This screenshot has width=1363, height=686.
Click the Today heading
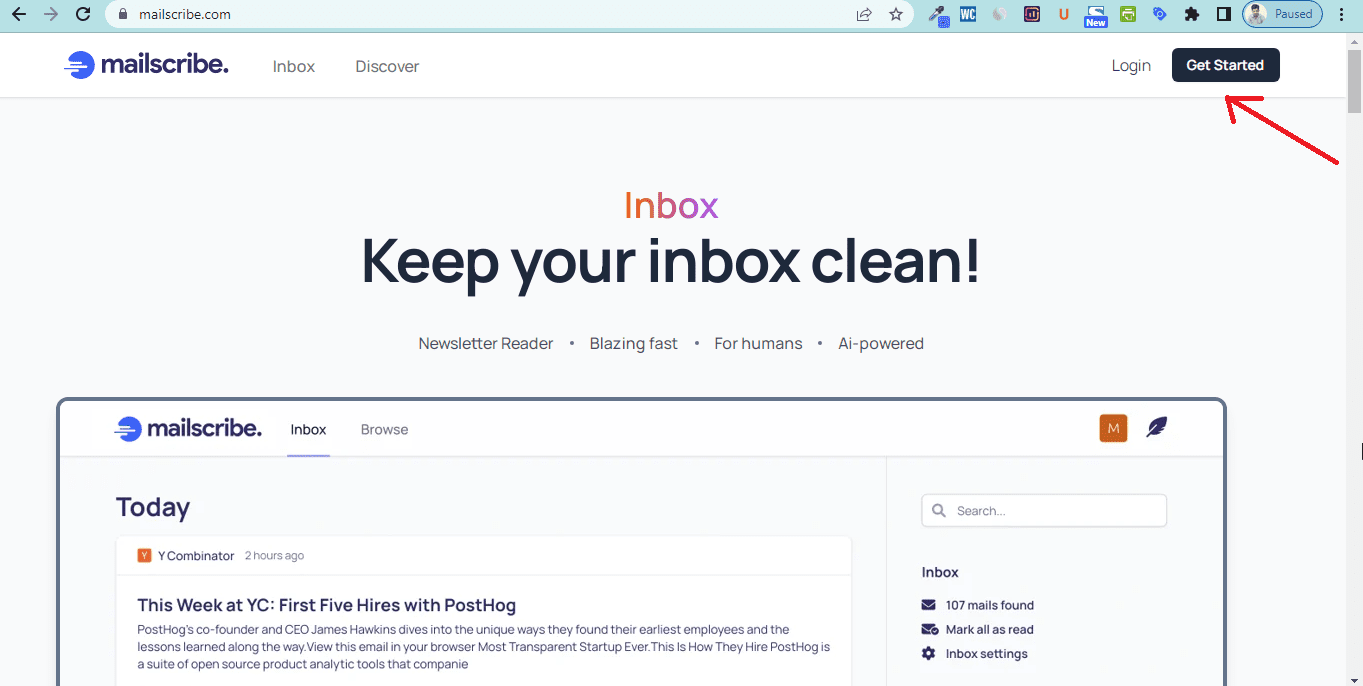(153, 507)
